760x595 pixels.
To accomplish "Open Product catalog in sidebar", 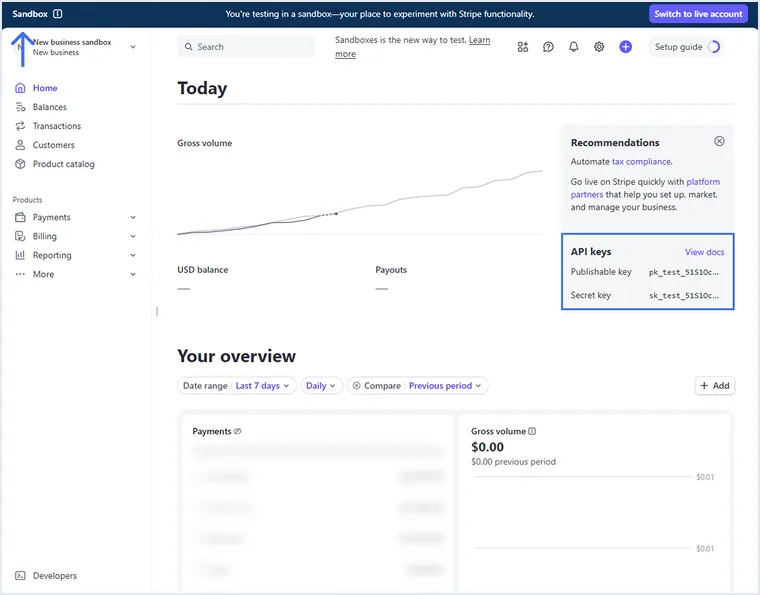I will click(65, 164).
